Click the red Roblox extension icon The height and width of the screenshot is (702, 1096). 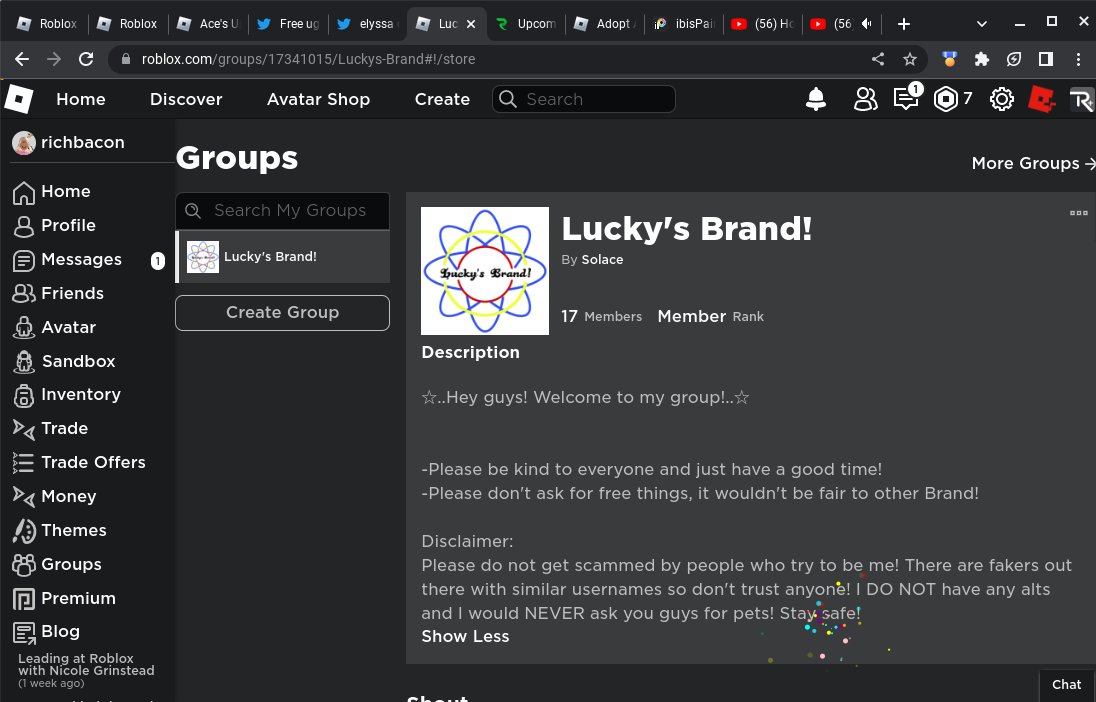1041,99
